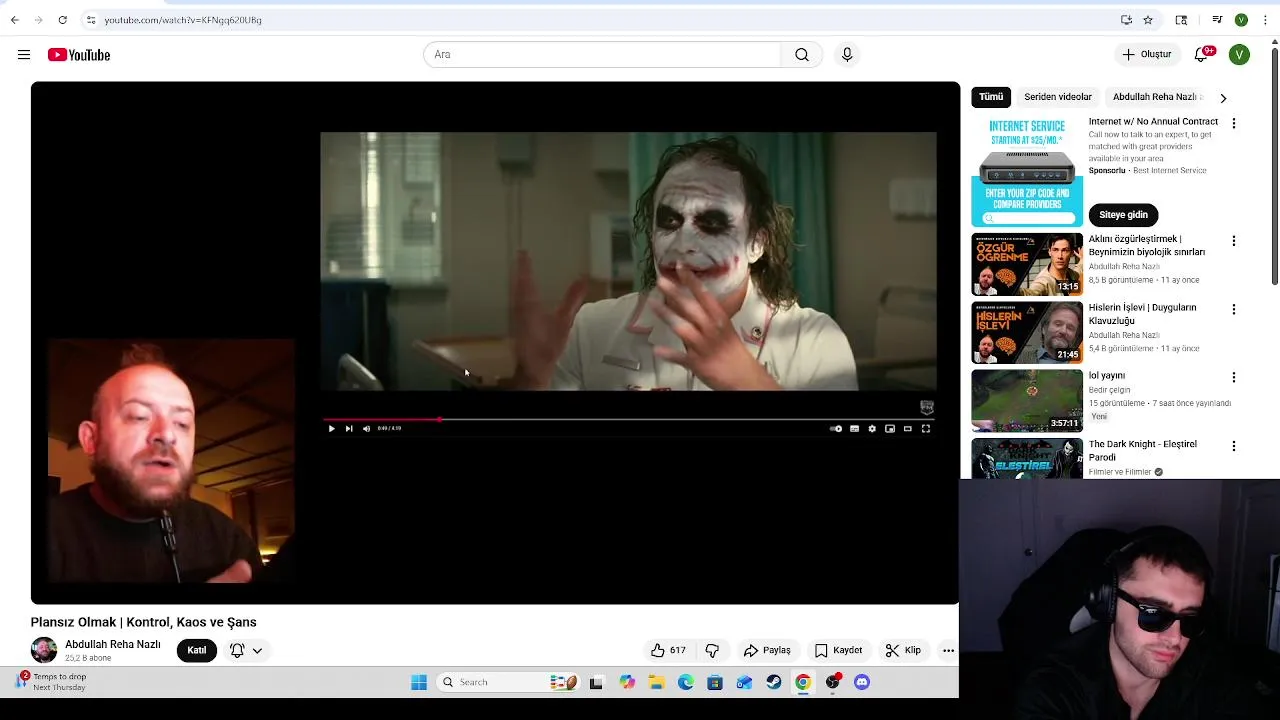
Task: Focus the Ara search field
Action: (602, 55)
